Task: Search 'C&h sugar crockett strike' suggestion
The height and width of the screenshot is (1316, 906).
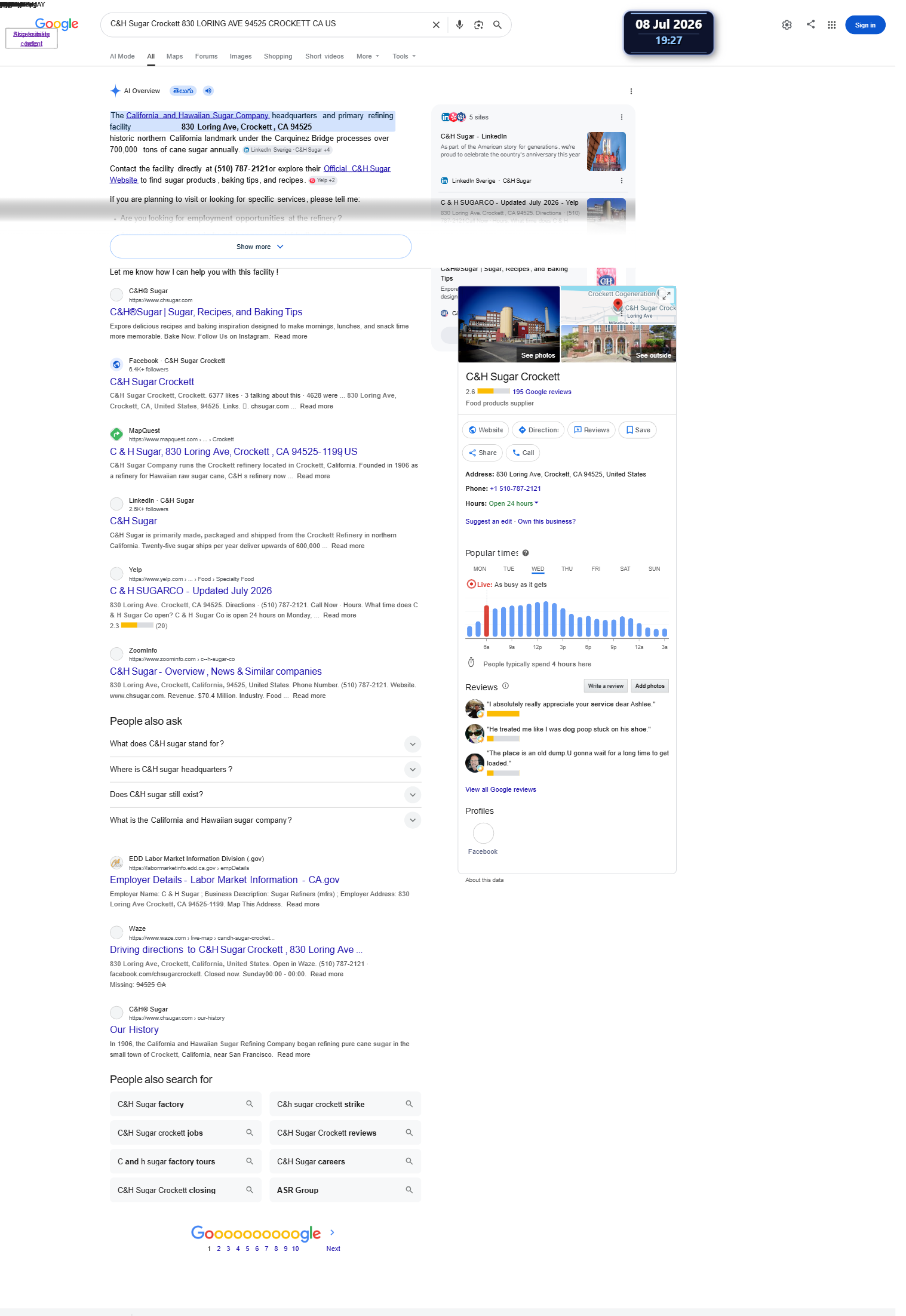Action: [345, 1104]
